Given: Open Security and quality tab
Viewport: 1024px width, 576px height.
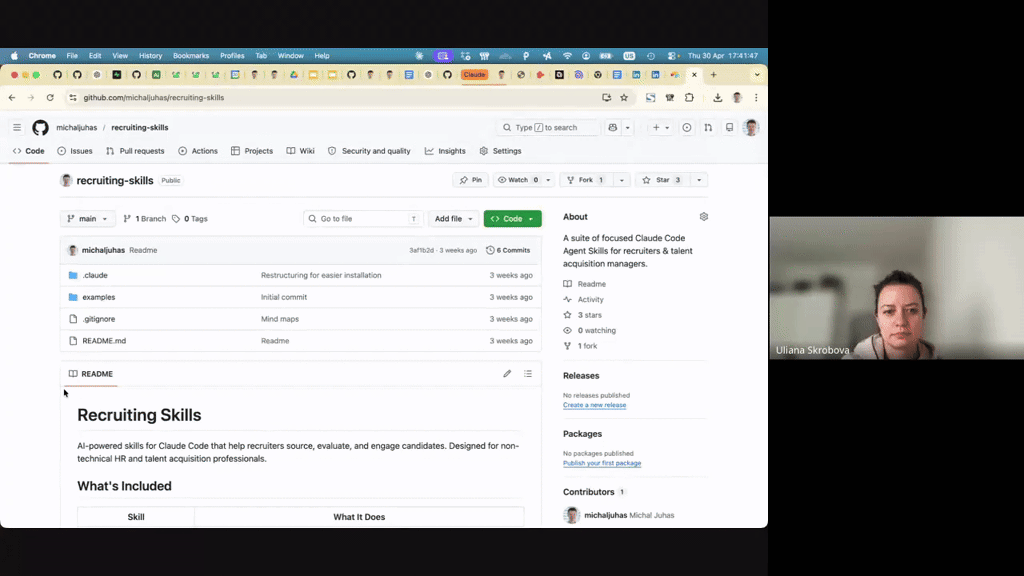Looking at the screenshot, I should point(369,151).
